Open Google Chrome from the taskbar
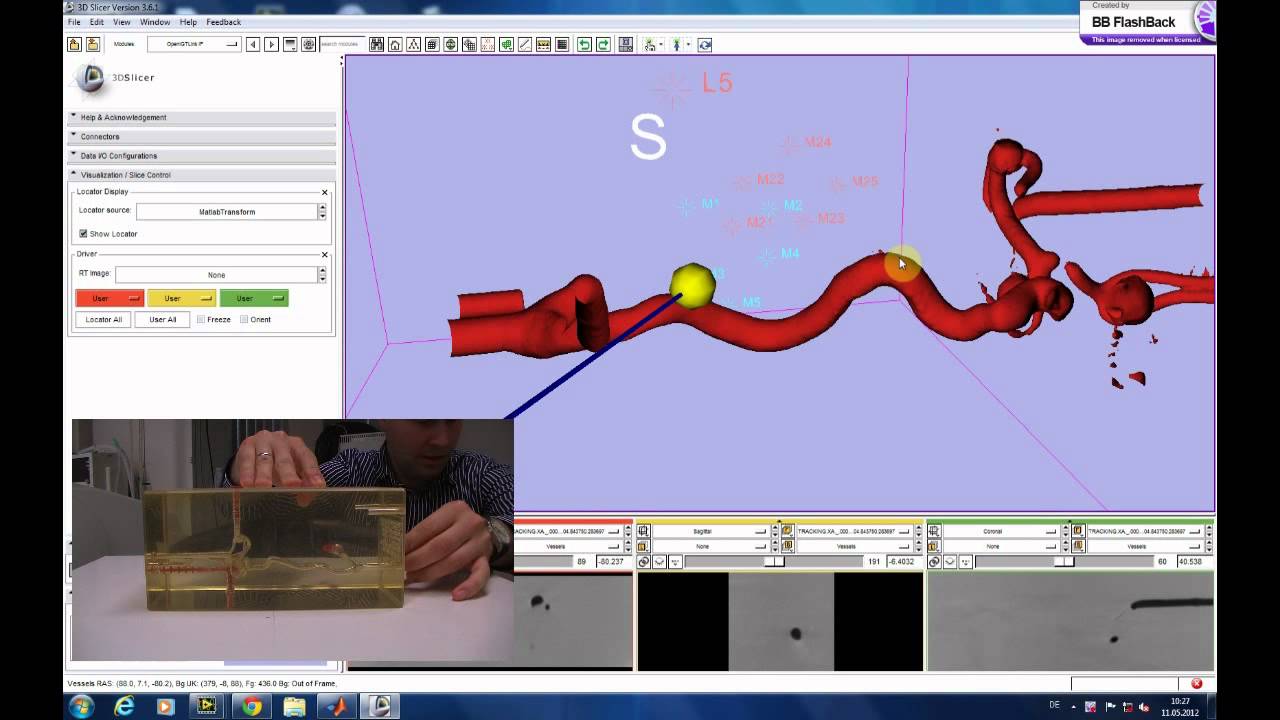This screenshot has height=720, width=1280. coord(252,706)
